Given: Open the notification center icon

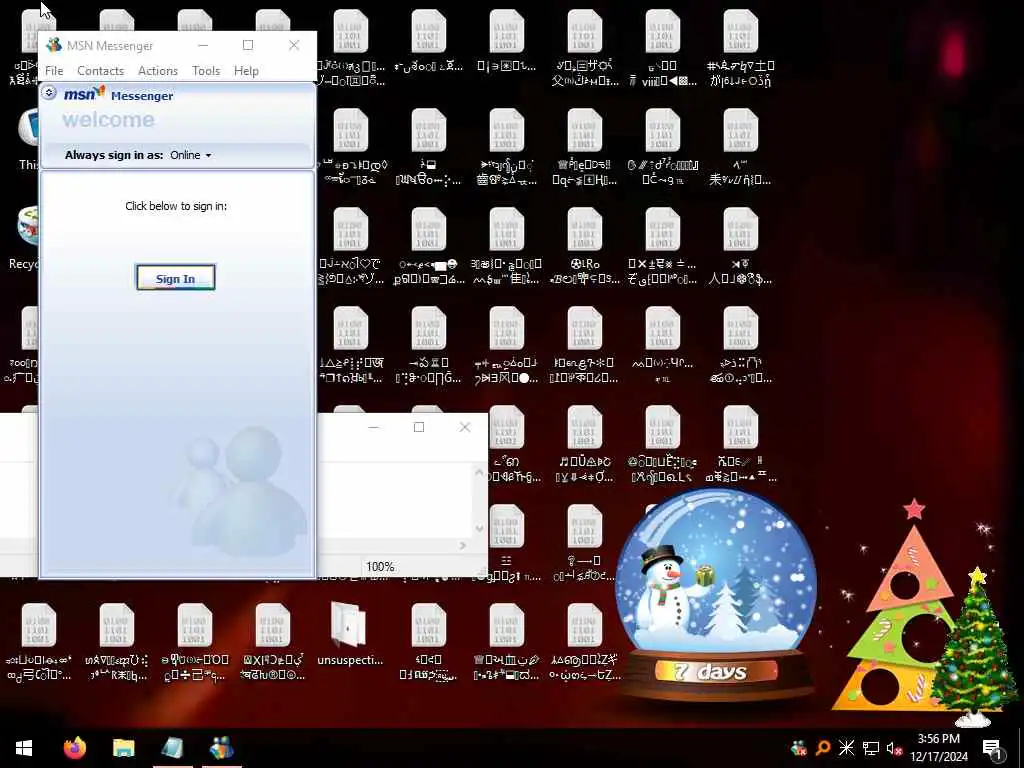Looking at the screenshot, I should coord(993,748).
